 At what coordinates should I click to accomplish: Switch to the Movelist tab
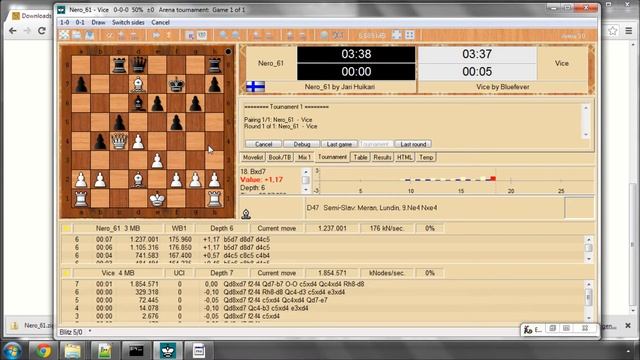(253, 157)
